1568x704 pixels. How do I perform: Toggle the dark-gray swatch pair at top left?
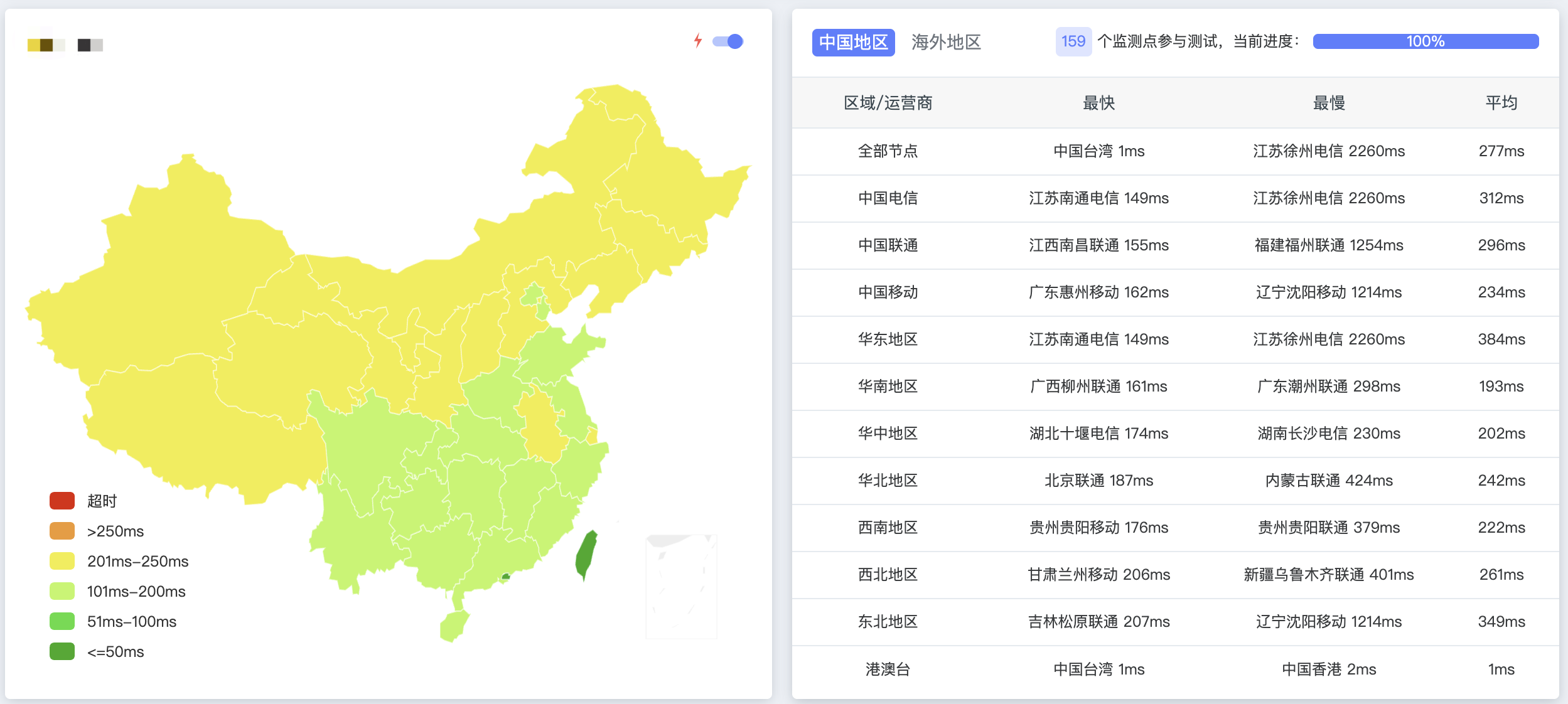pos(90,45)
